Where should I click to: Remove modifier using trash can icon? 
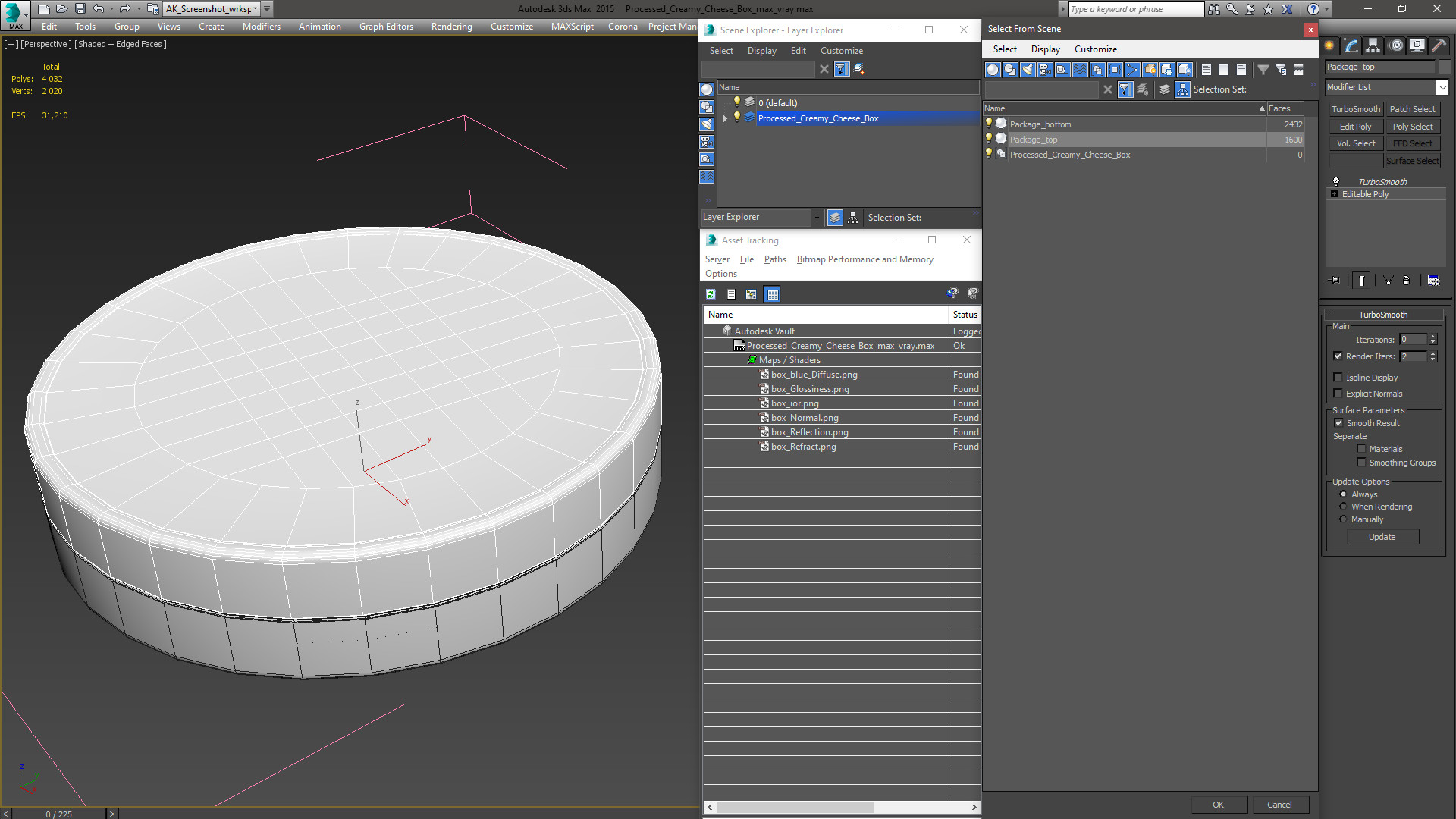pyautogui.click(x=1407, y=281)
